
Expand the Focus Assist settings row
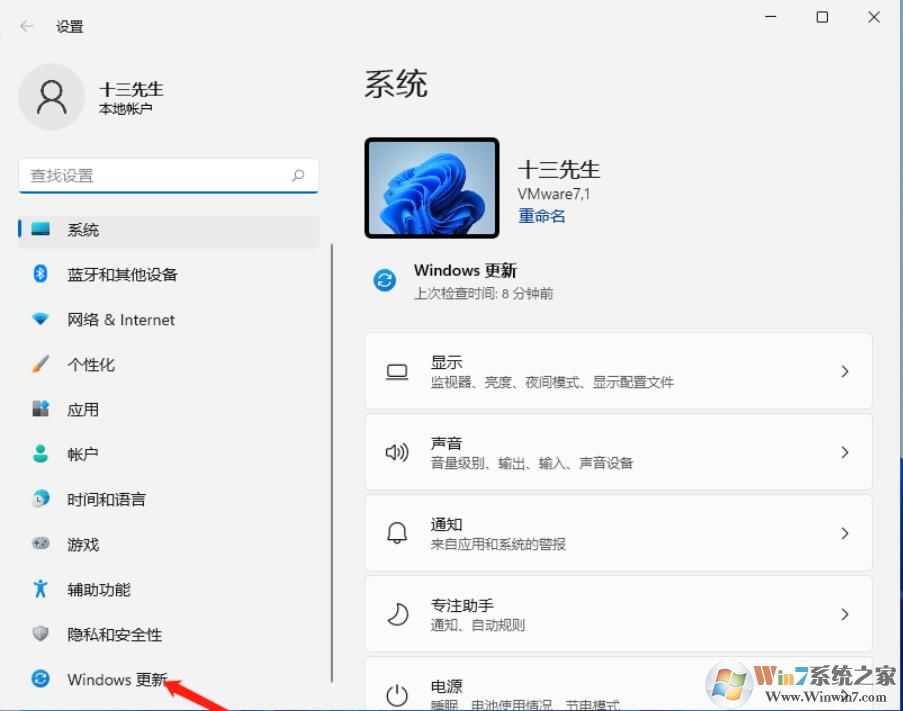(x=618, y=614)
